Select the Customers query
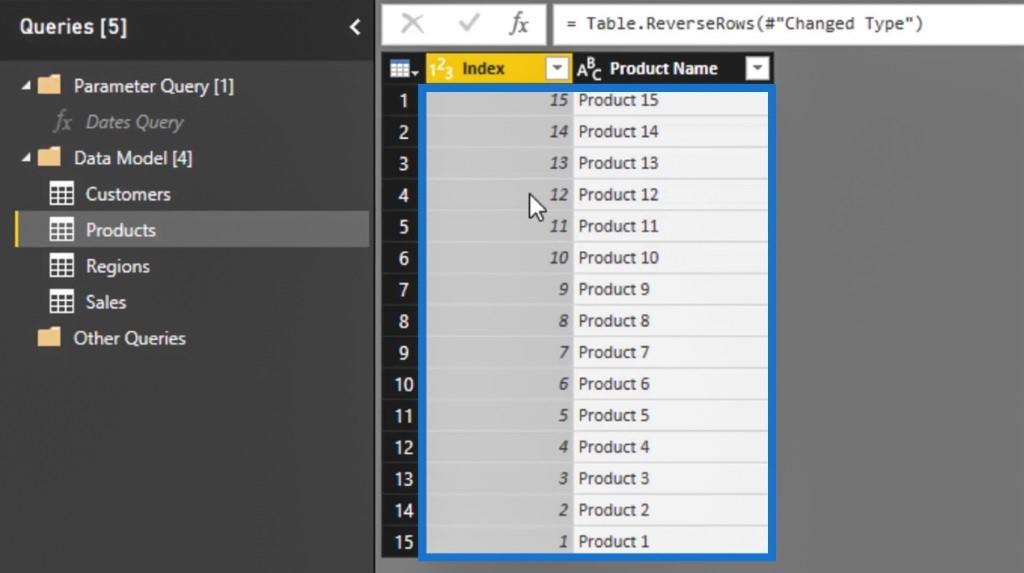1024x573 pixels. coord(128,194)
